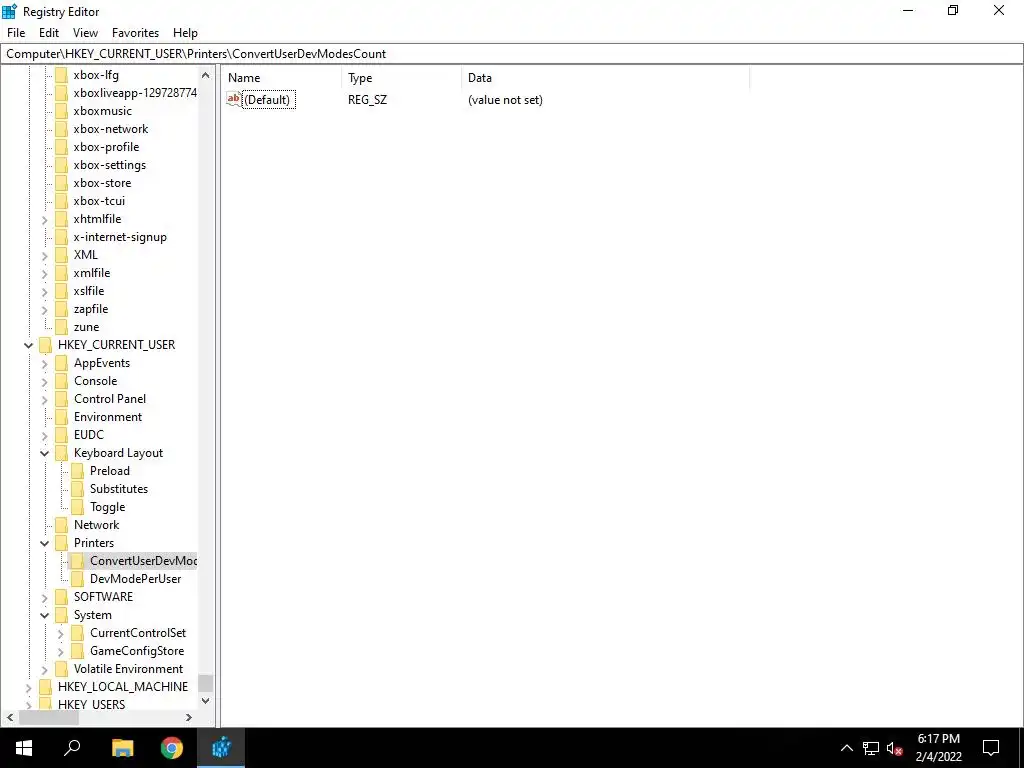Select the zapfile key
This screenshot has height=768, width=1024.
click(91, 309)
